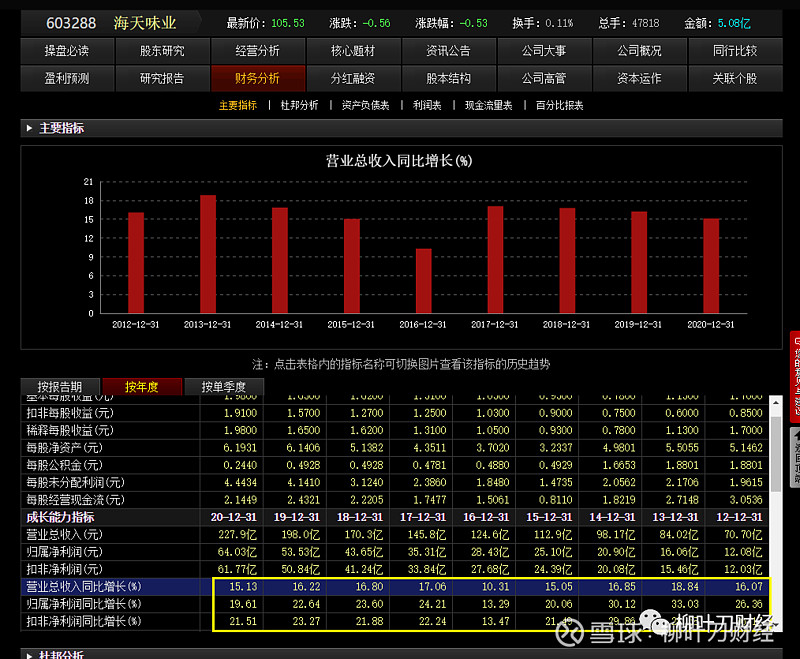
Task: Show chart for 每股经营现金流(元)
Action: [76, 500]
